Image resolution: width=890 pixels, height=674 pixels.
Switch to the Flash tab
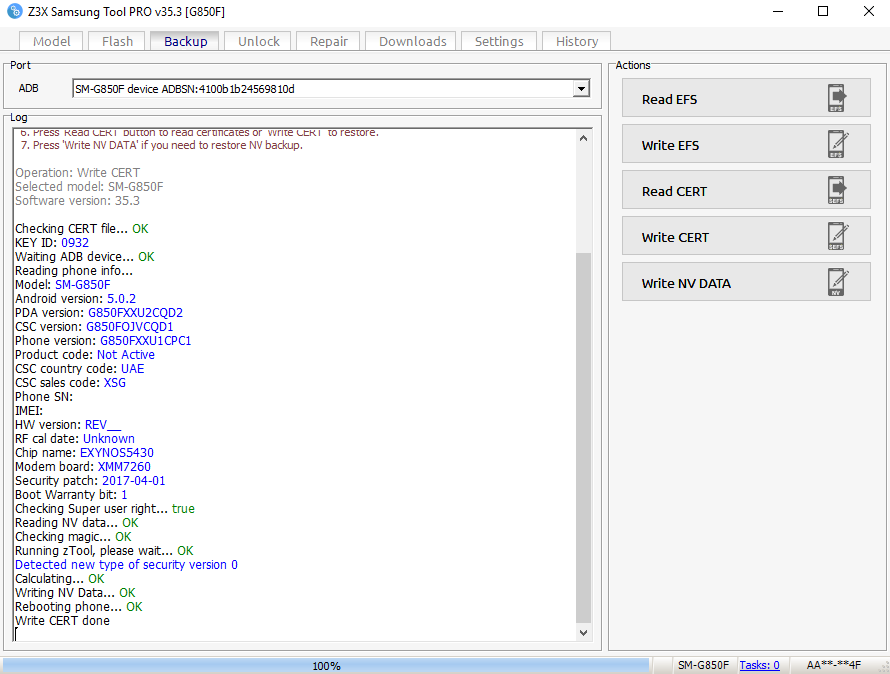pos(117,41)
